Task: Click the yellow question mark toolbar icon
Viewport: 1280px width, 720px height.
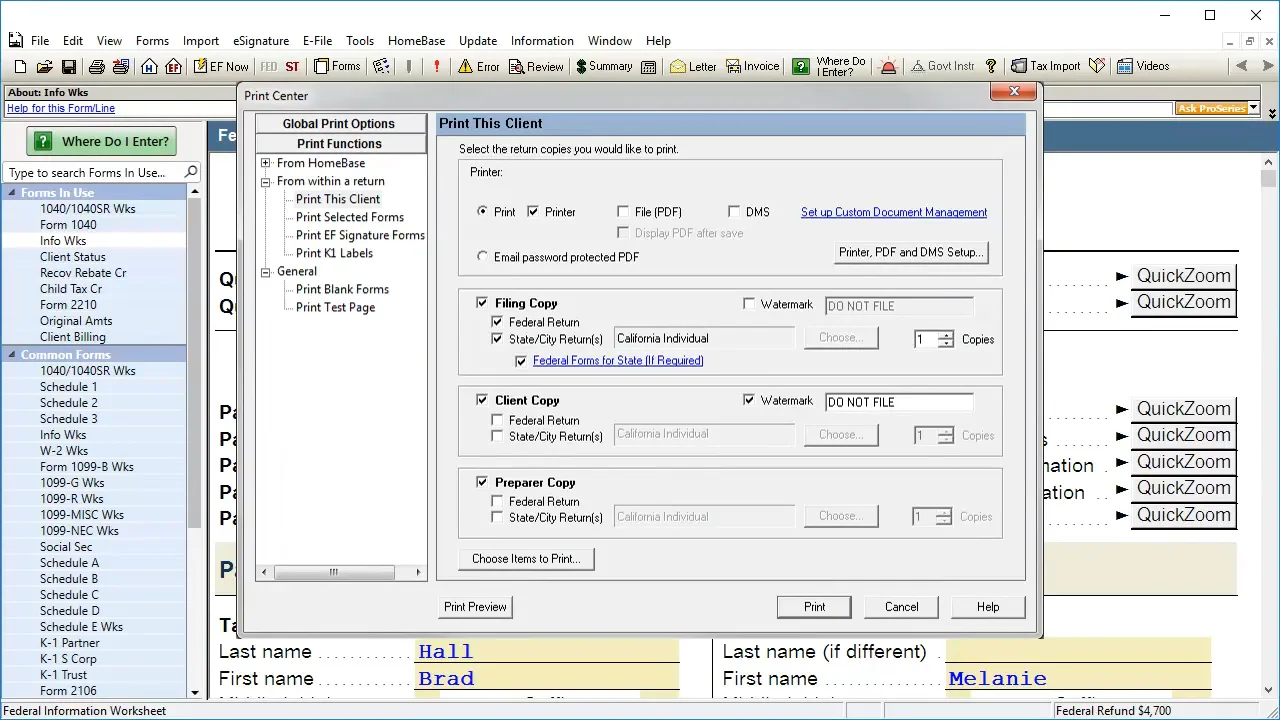Action: coord(991,67)
